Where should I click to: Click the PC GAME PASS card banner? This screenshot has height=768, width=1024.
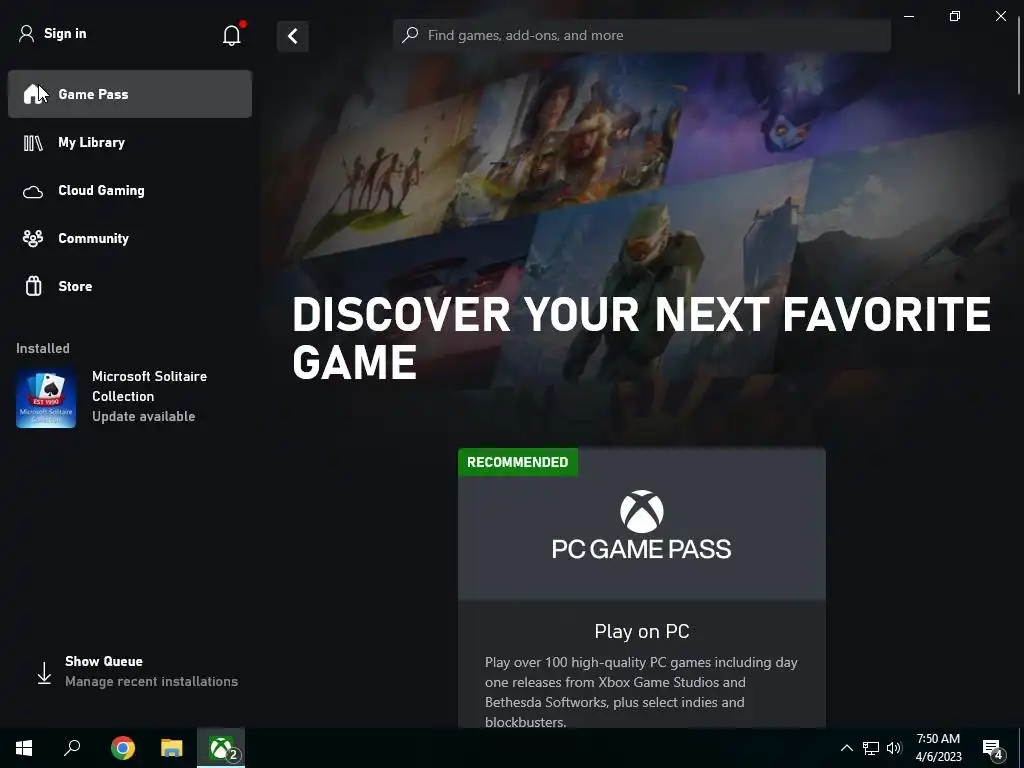pyautogui.click(x=642, y=524)
